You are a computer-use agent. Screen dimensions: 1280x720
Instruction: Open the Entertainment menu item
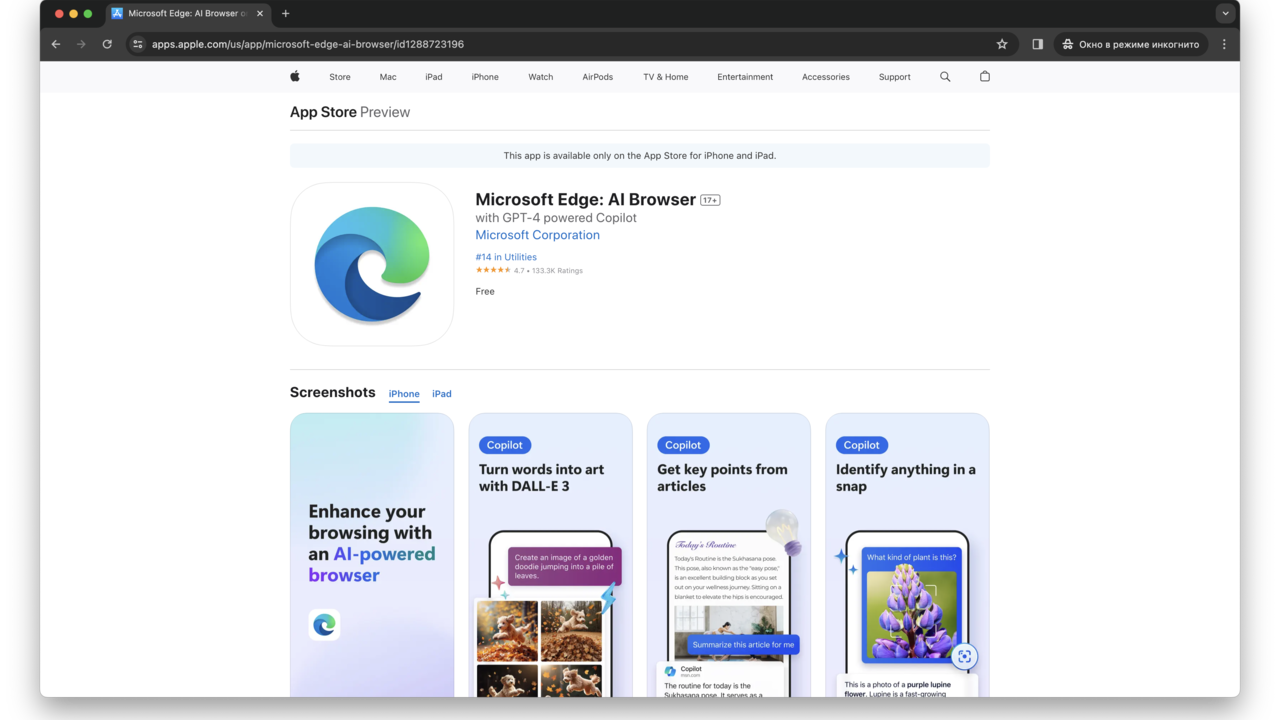(x=745, y=77)
